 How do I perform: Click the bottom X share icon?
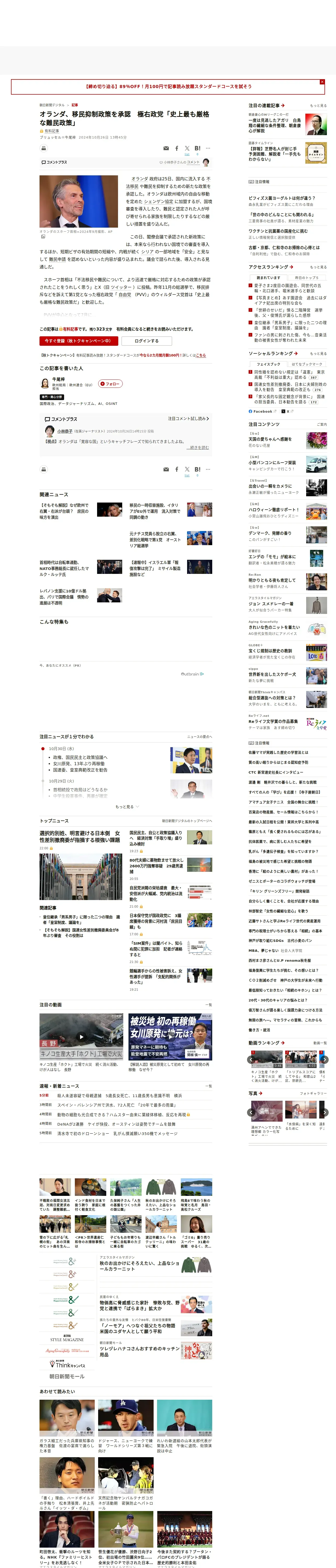pyautogui.click(x=187, y=469)
